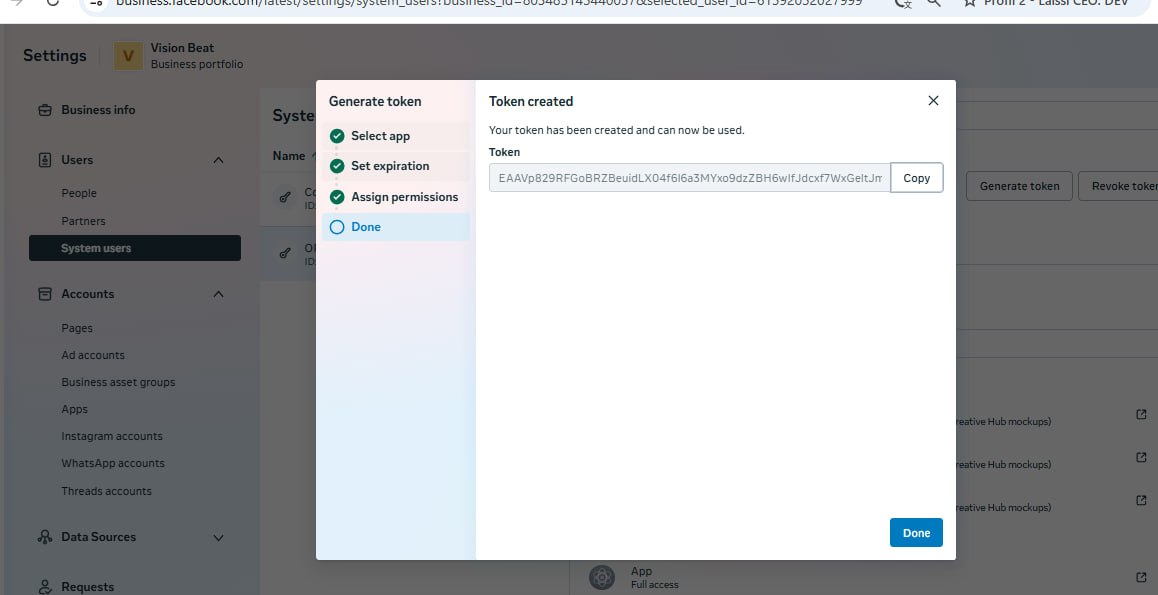Open Business asset groups
The image size is (1158, 595).
(x=118, y=382)
